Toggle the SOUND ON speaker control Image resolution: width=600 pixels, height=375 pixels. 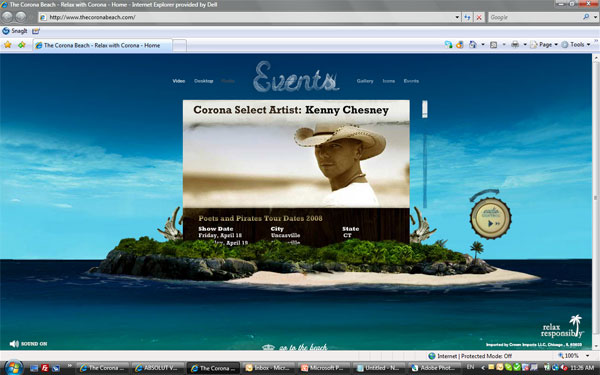point(28,344)
